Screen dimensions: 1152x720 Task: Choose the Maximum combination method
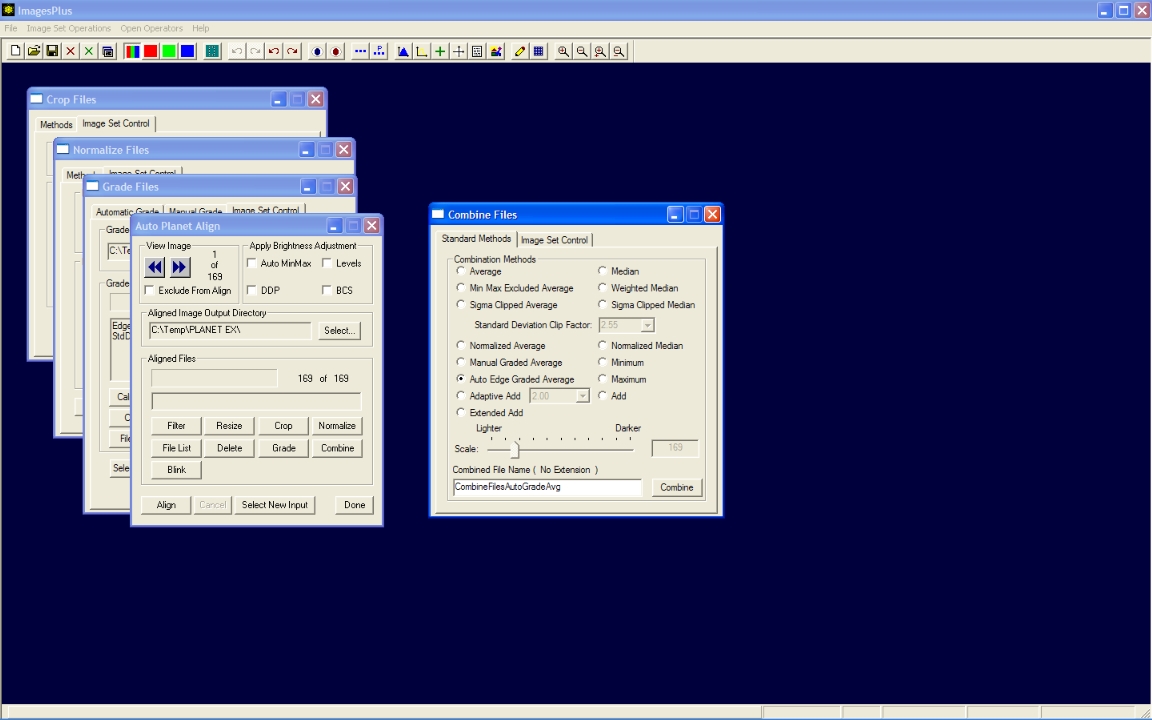(x=602, y=379)
